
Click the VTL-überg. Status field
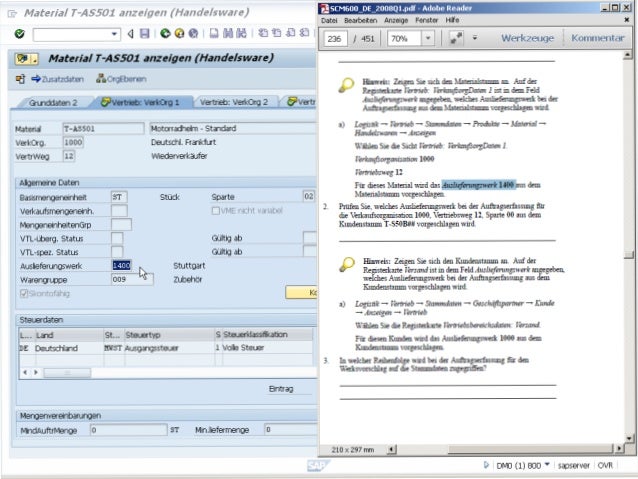[117, 238]
